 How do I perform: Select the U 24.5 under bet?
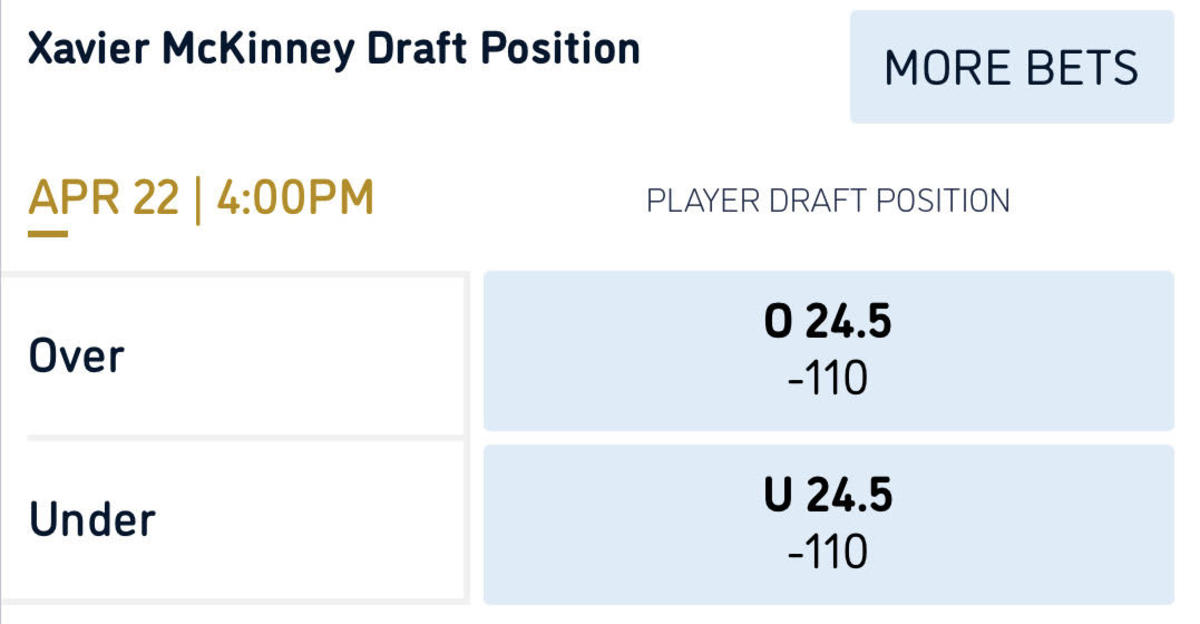coord(828,525)
